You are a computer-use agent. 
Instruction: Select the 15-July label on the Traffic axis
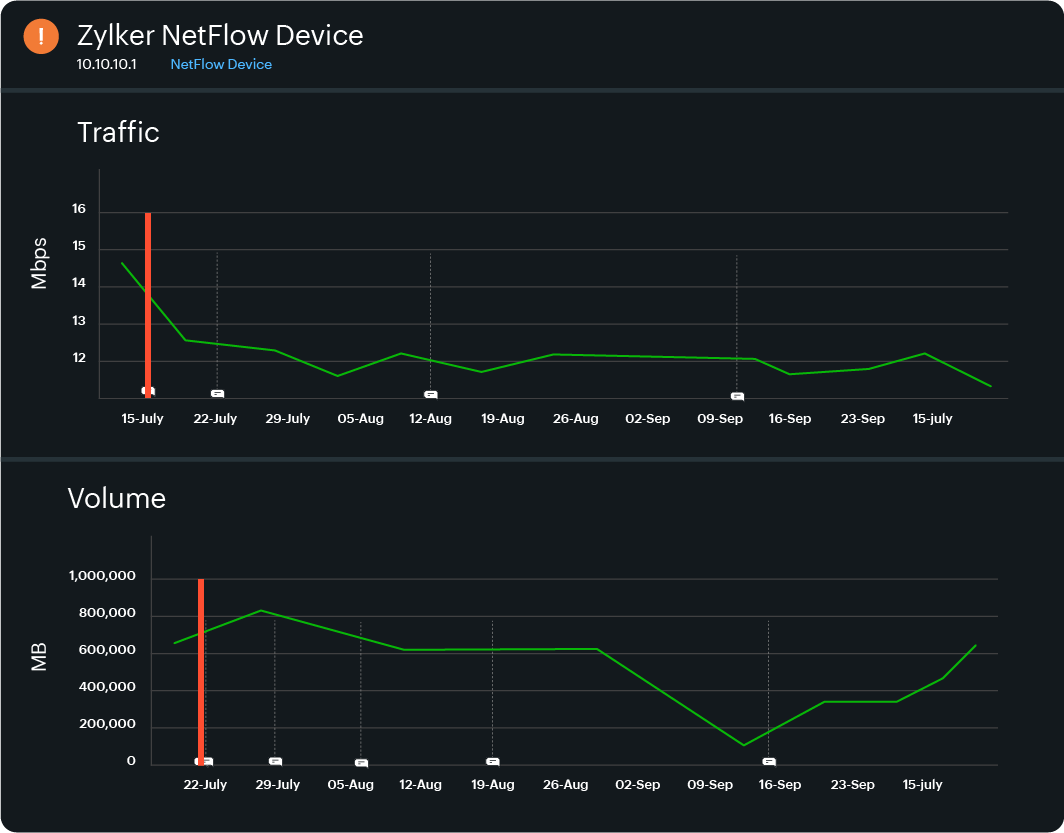pos(142,419)
